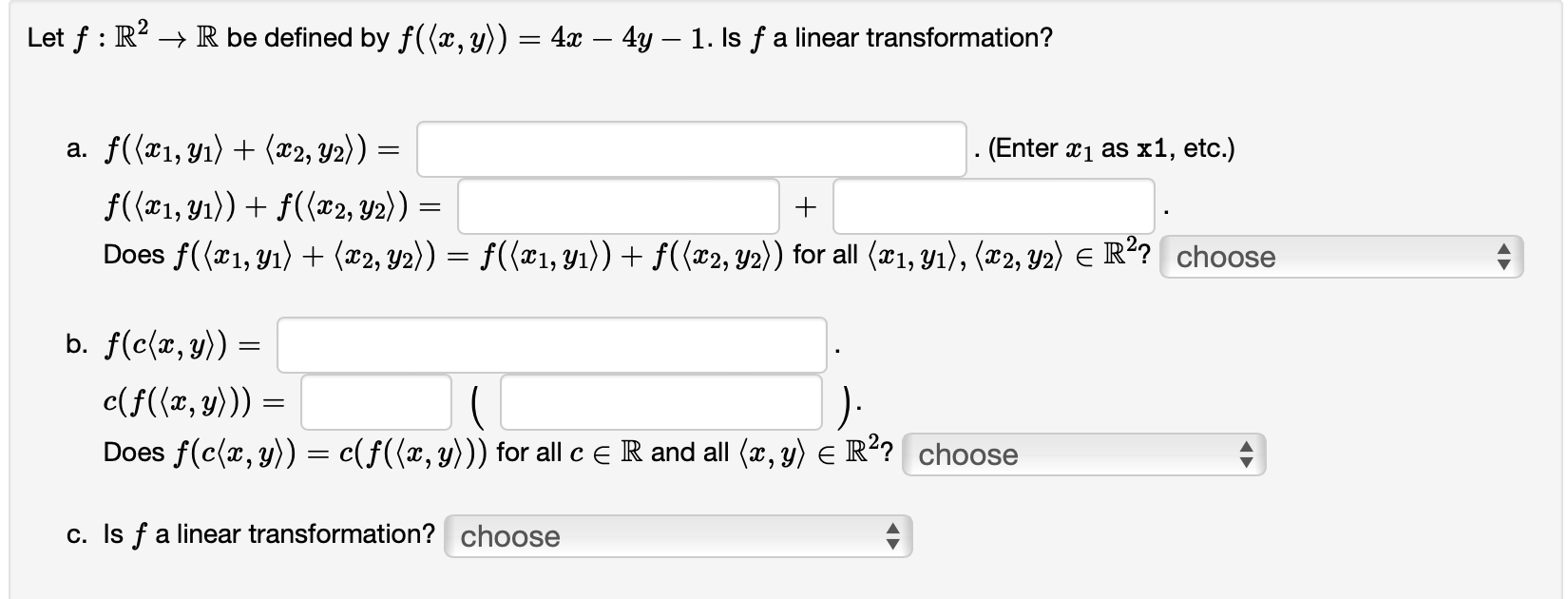This screenshot has width=1568, height=599.
Task: Open the choose dropdown in part a
Action: [x=1330, y=257]
